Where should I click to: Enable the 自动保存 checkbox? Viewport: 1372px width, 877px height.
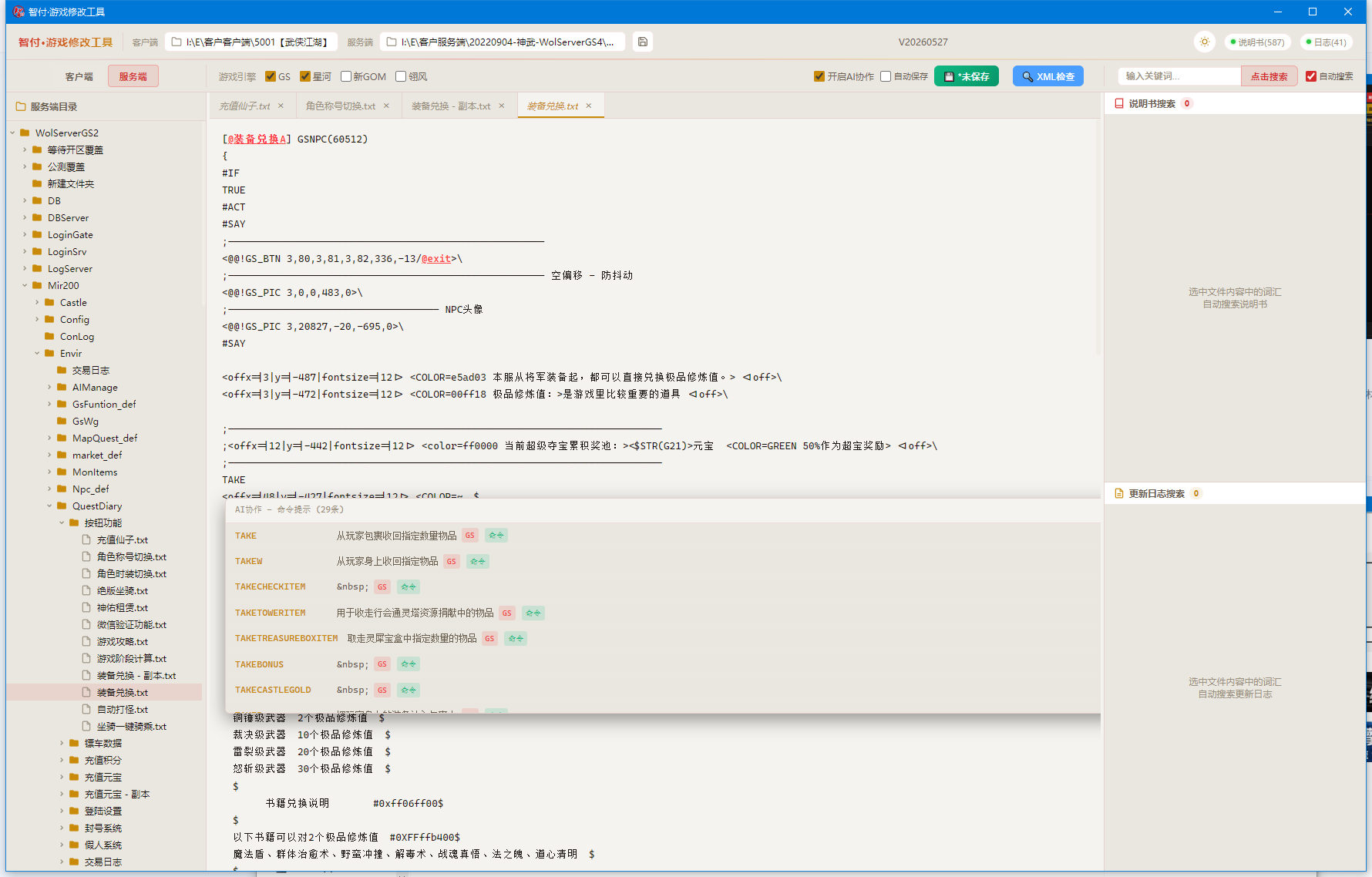coord(886,76)
